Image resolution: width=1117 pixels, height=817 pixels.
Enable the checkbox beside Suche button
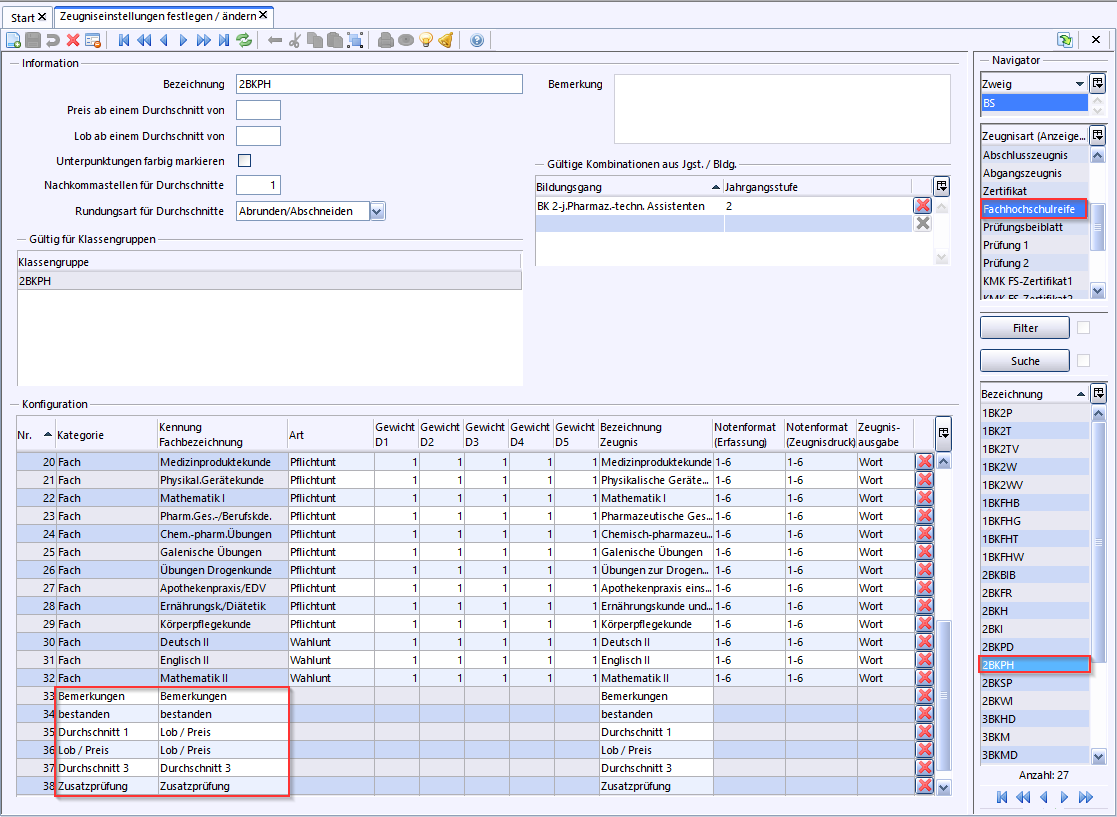[x=1083, y=361]
